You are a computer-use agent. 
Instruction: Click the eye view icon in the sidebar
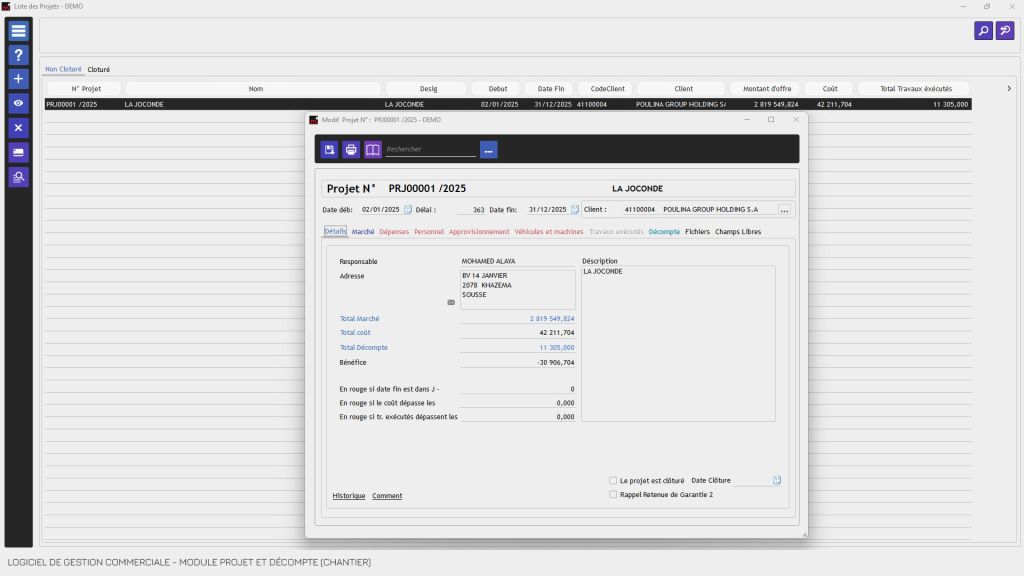[x=19, y=103]
